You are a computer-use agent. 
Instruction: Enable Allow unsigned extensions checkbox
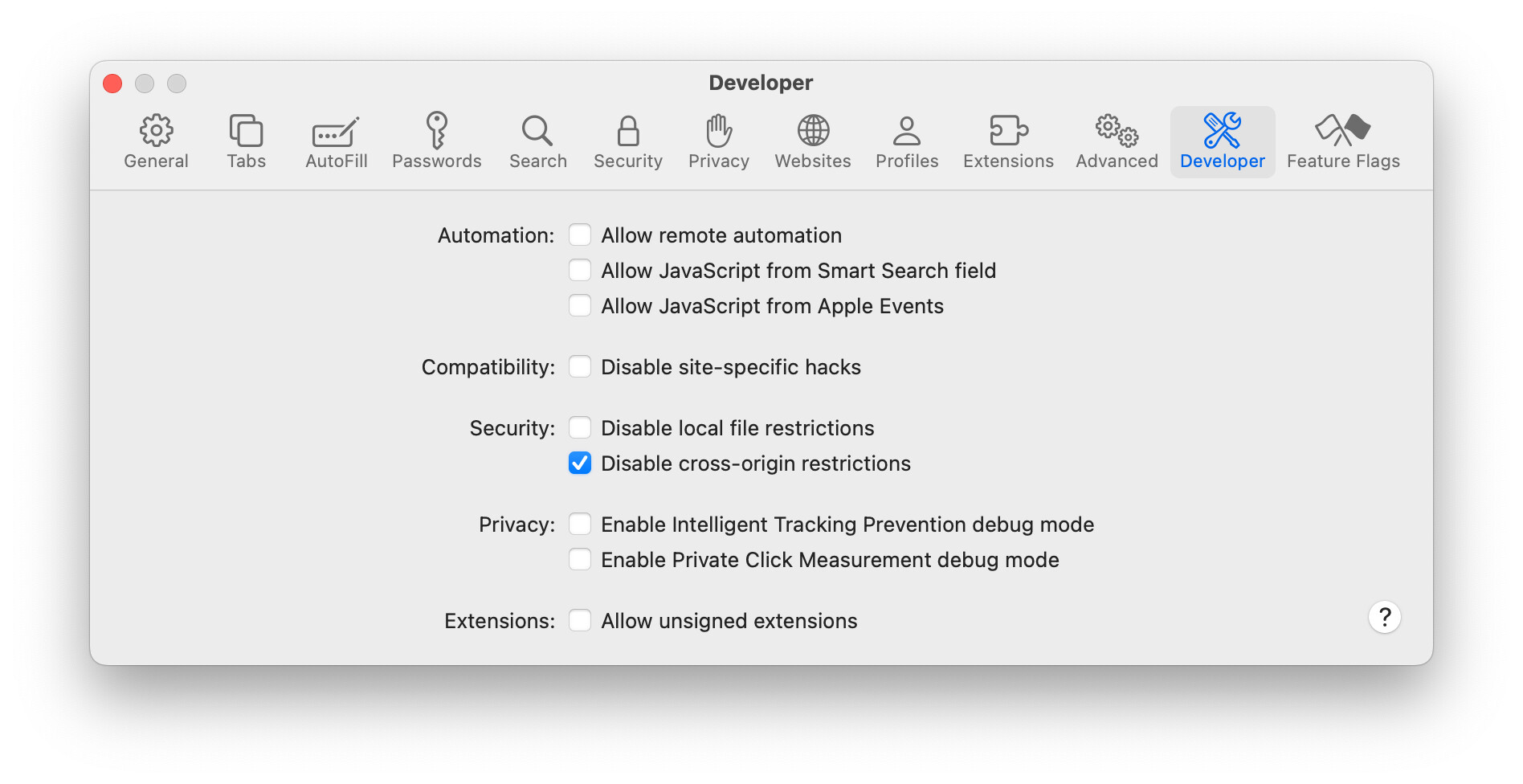click(580, 620)
